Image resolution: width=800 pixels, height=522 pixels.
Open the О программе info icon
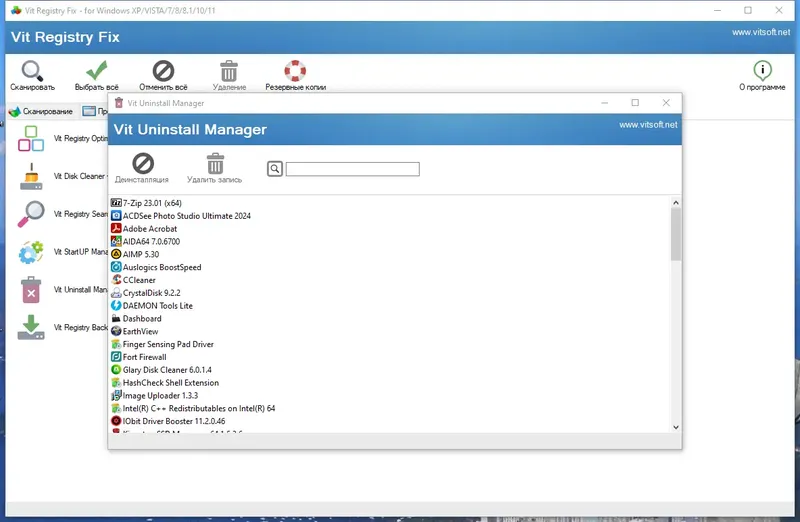(x=762, y=70)
